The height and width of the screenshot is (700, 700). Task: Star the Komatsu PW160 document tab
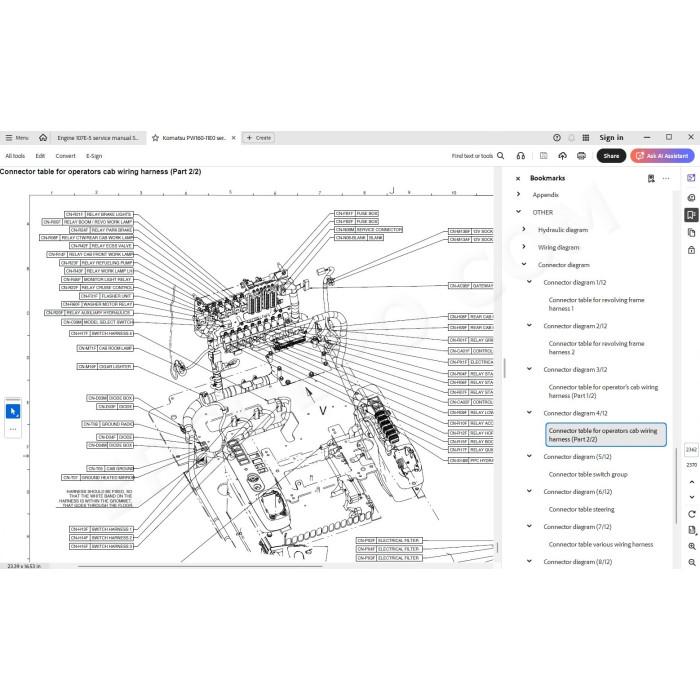coord(155,138)
